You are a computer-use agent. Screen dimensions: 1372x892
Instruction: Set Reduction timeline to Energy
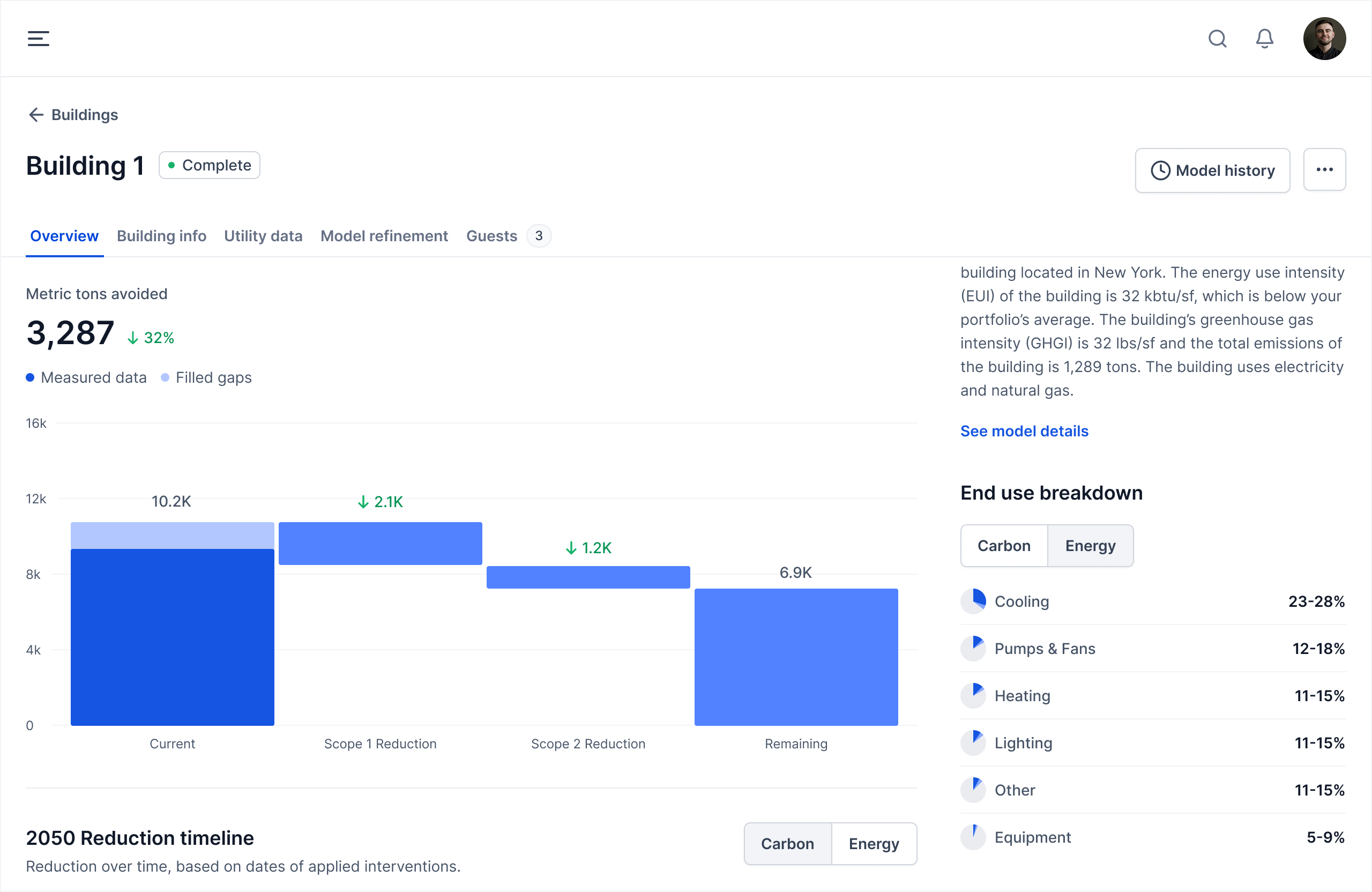coord(874,844)
